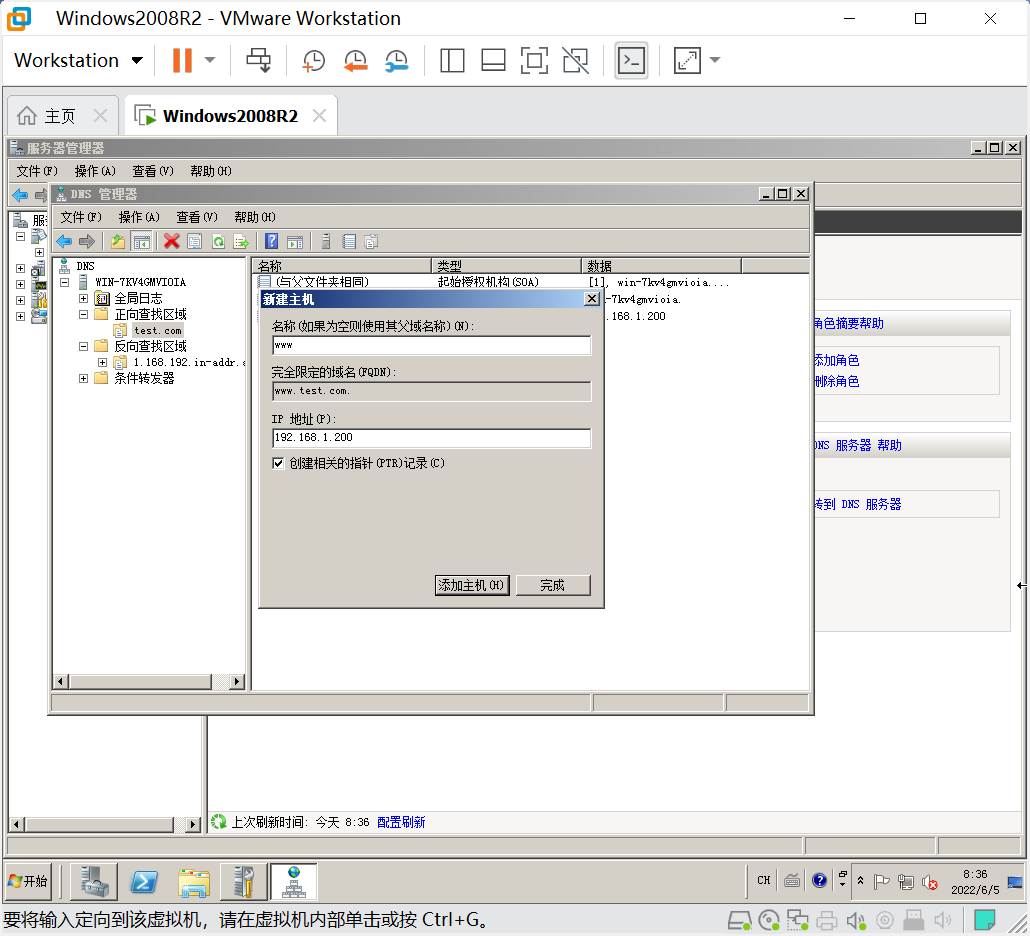Click the stretch guest display icon
Screen dimensions: 1030x936
coord(687,60)
